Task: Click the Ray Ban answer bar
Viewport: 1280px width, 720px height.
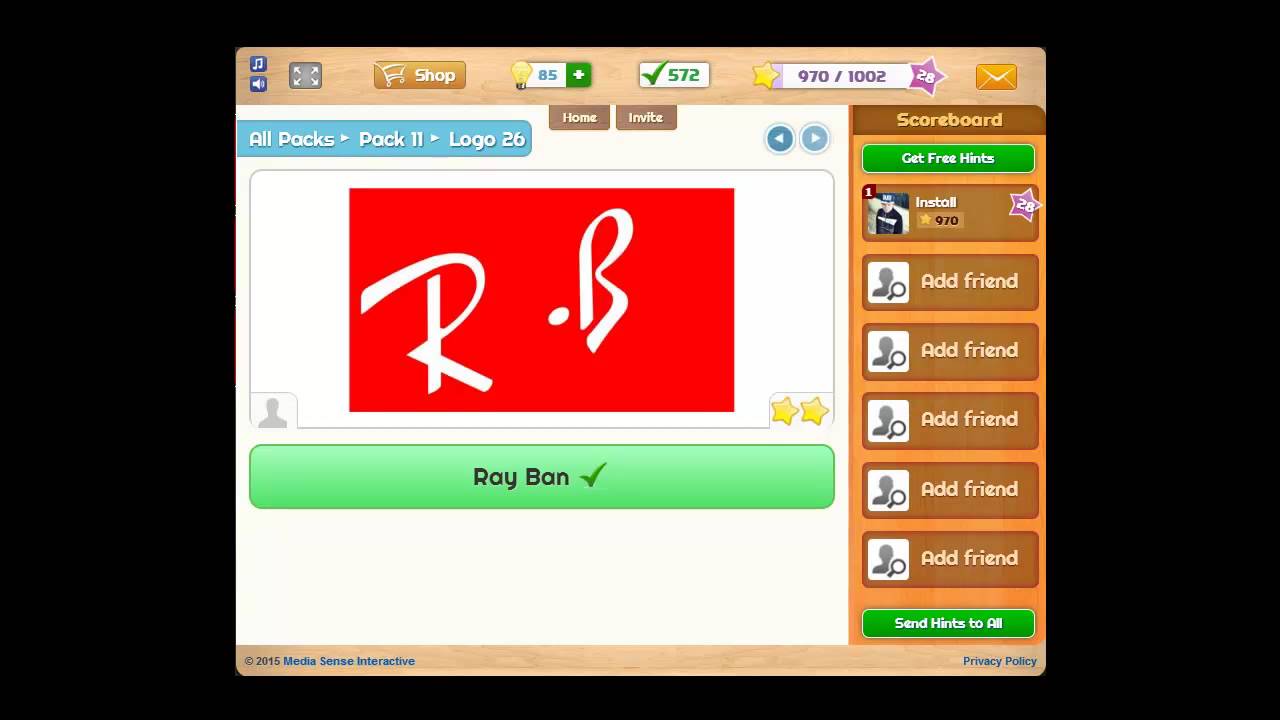Action: point(541,477)
